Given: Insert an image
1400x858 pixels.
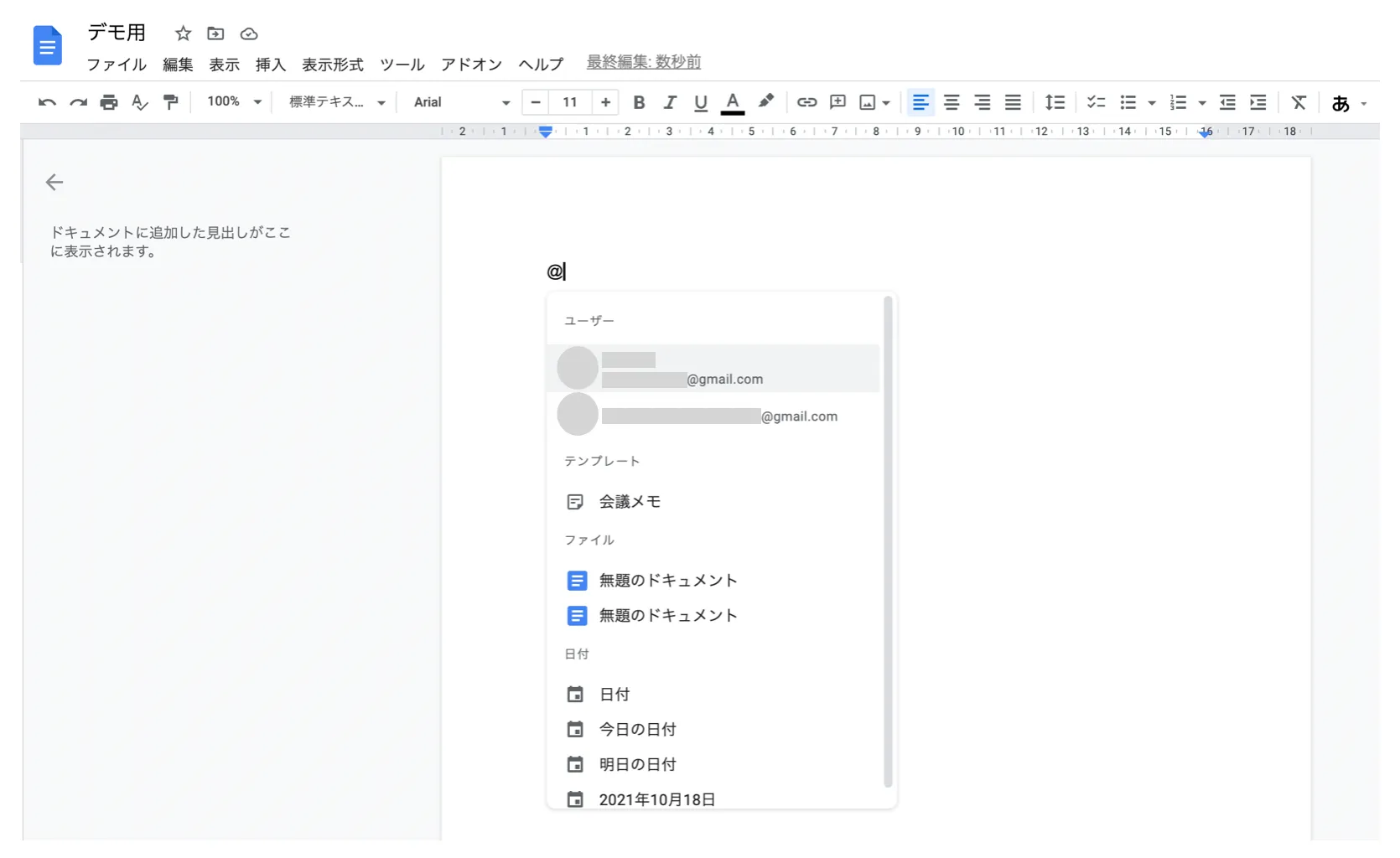Looking at the screenshot, I should (868, 102).
